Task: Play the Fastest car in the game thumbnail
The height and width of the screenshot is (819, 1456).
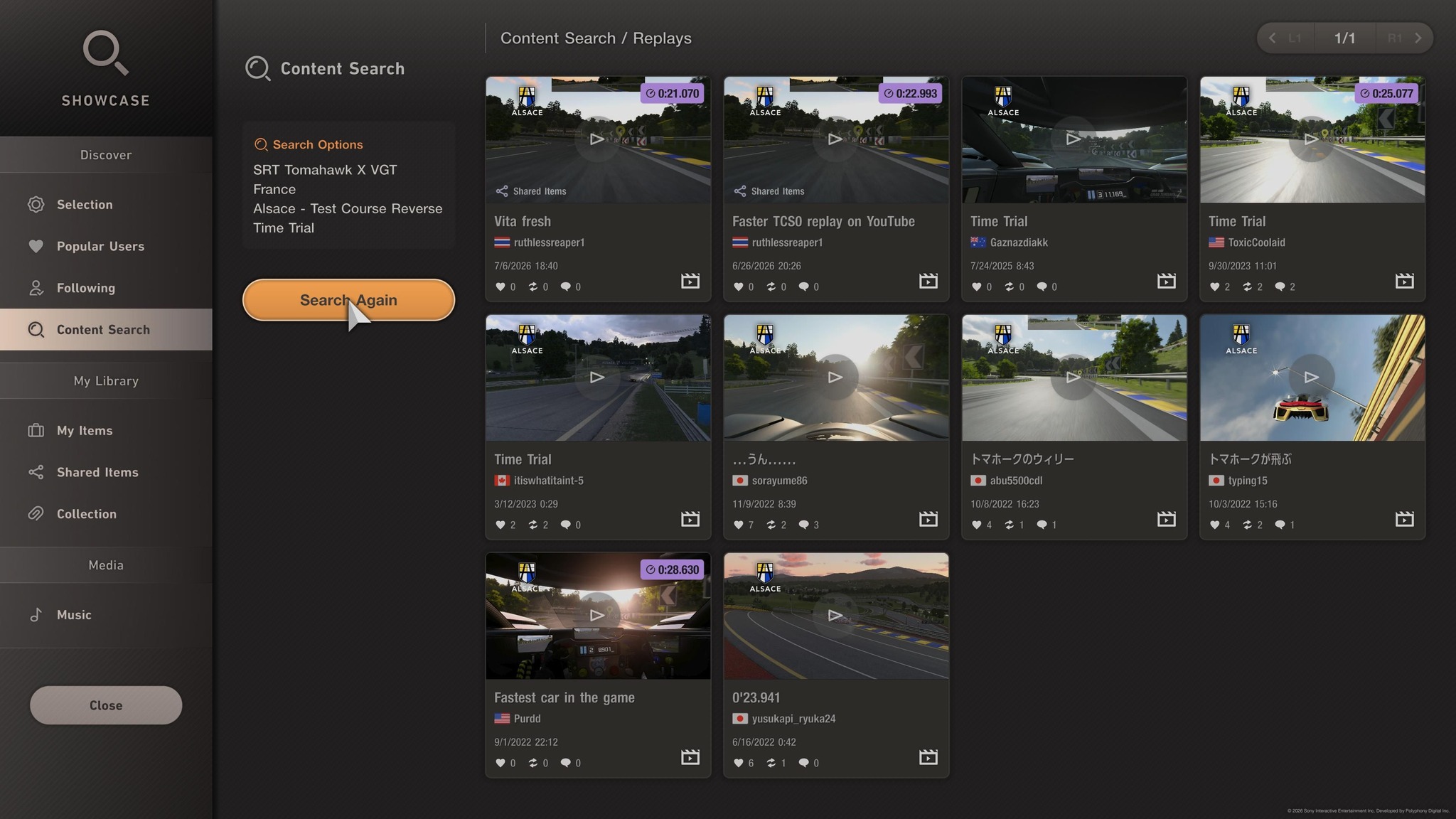Action: point(598,616)
